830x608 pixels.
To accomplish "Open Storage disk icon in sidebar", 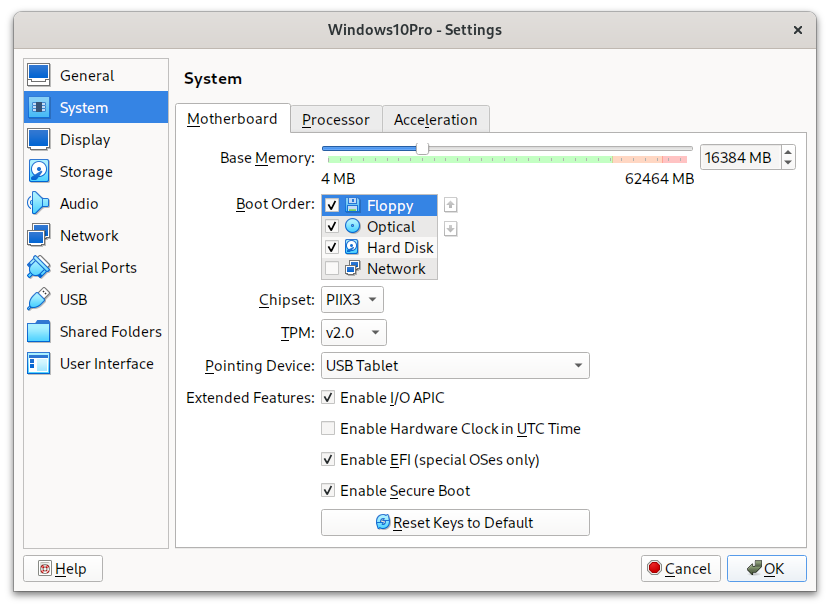I will [x=39, y=171].
